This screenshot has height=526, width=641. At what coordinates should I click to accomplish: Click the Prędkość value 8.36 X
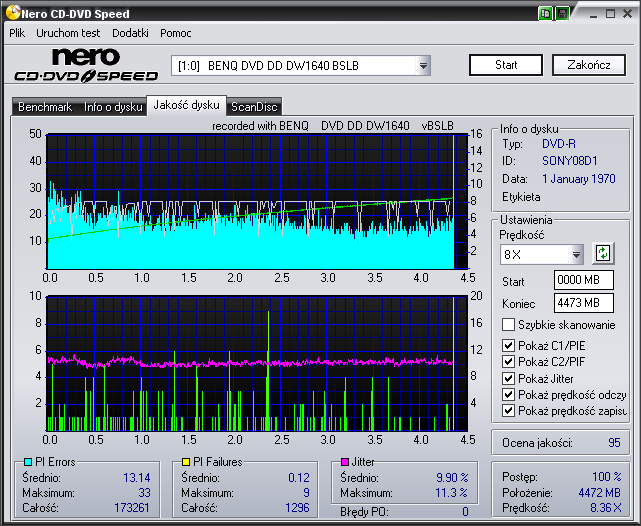[605, 508]
